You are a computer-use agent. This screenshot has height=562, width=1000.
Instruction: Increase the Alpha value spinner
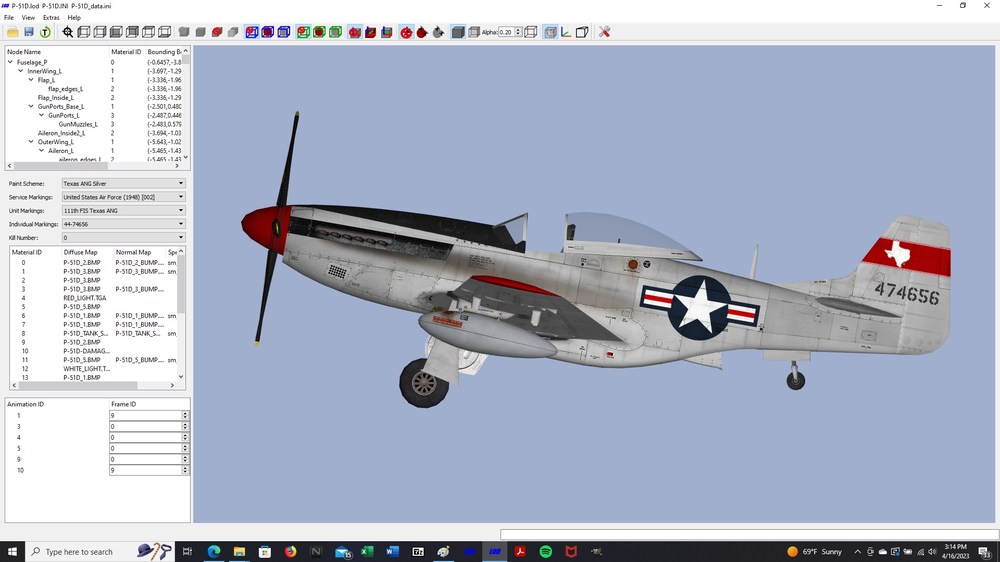pos(518,29)
